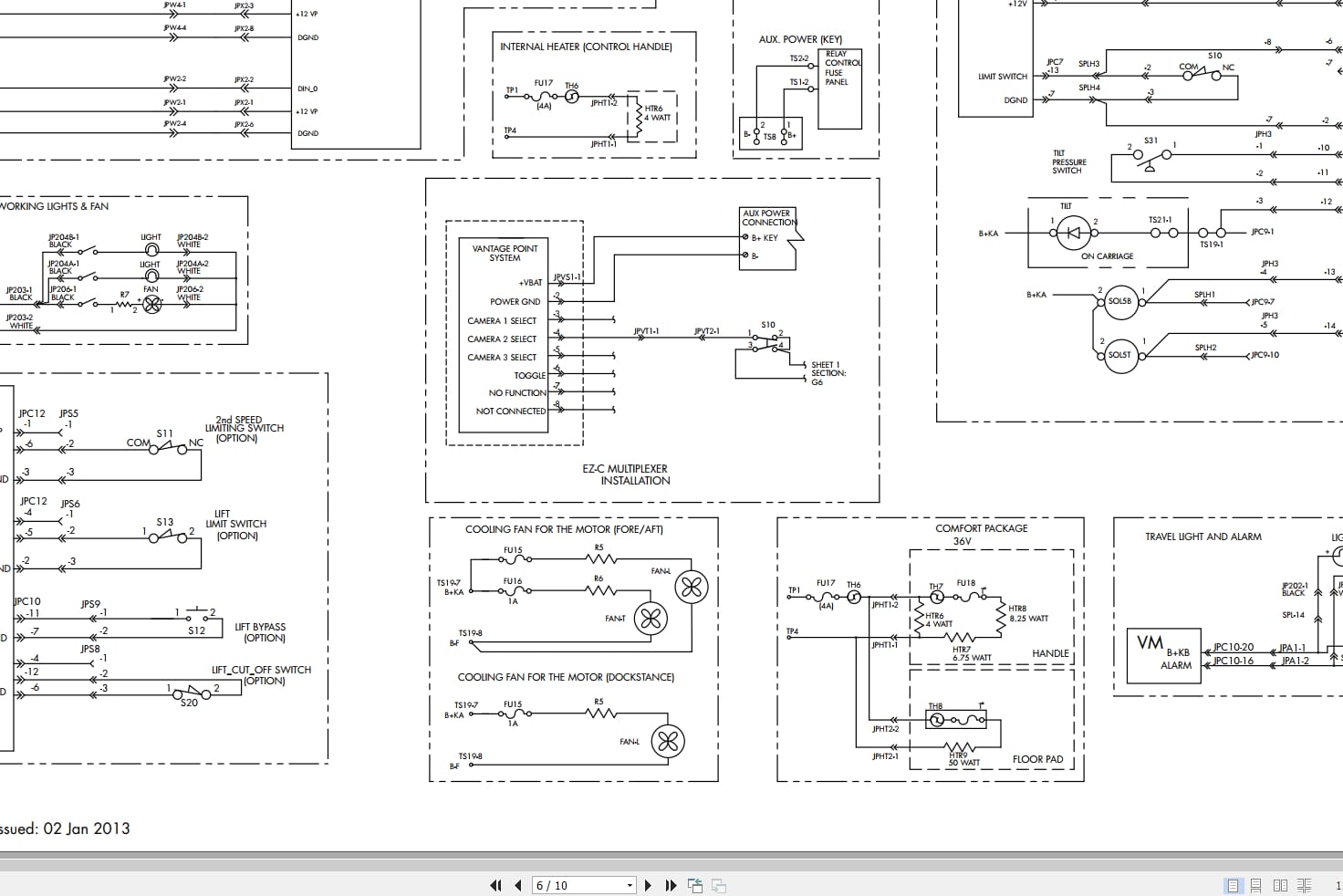Select the Issued: 02 Jan 2013 date text

coord(64,828)
